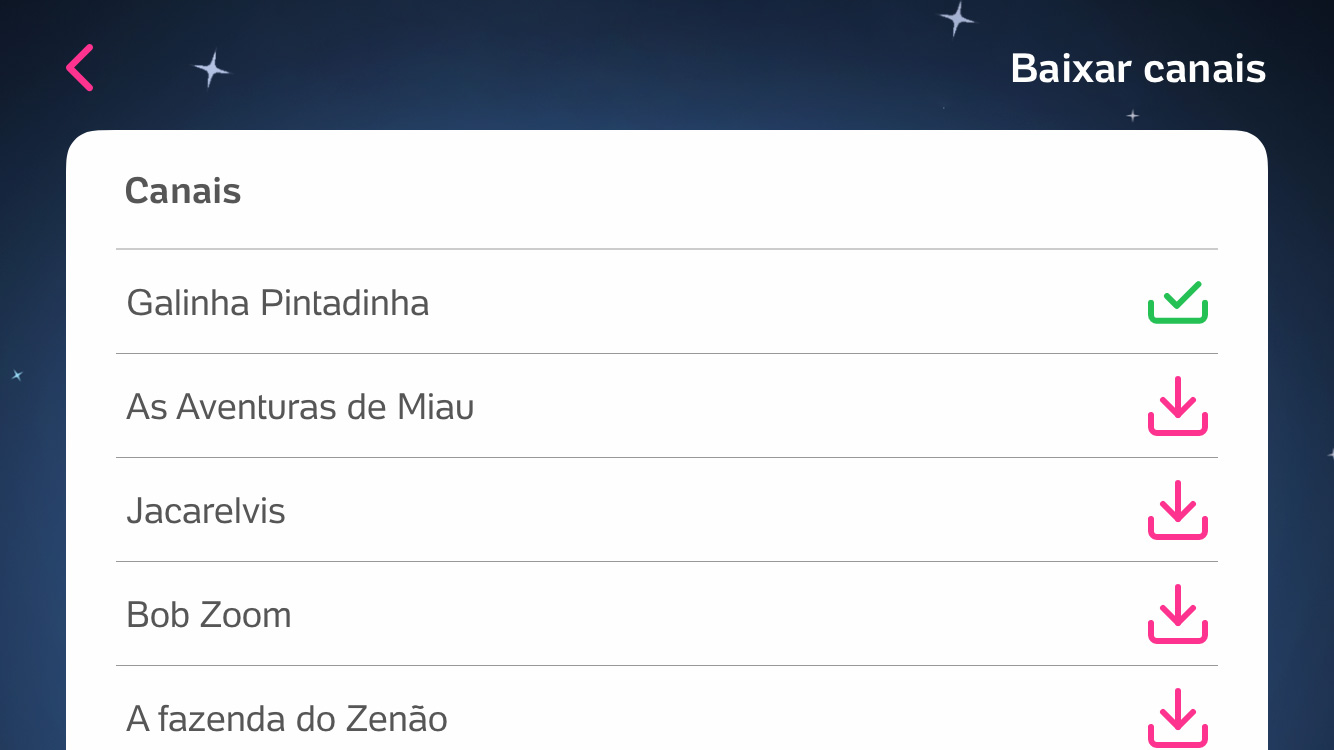Click the small star below Baixar canais

pos(1132,116)
